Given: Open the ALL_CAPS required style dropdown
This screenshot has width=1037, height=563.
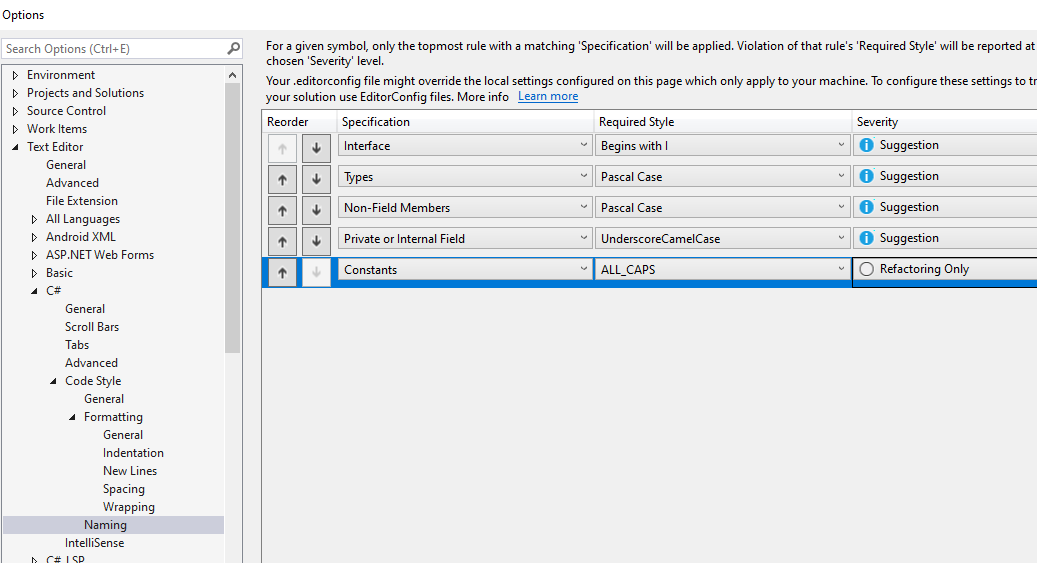Looking at the screenshot, I should click(x=722, y=270).
